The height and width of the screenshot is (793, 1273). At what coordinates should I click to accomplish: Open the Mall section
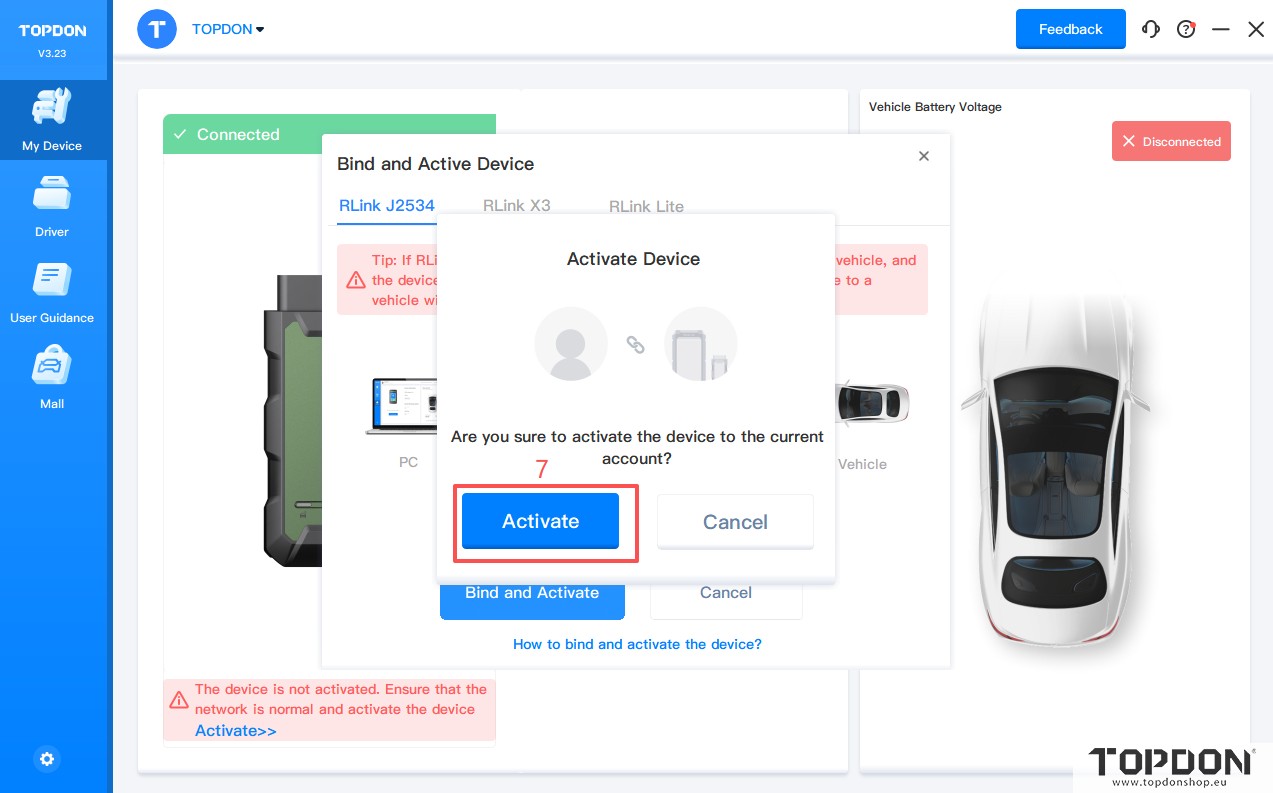[x=52, y=379]
